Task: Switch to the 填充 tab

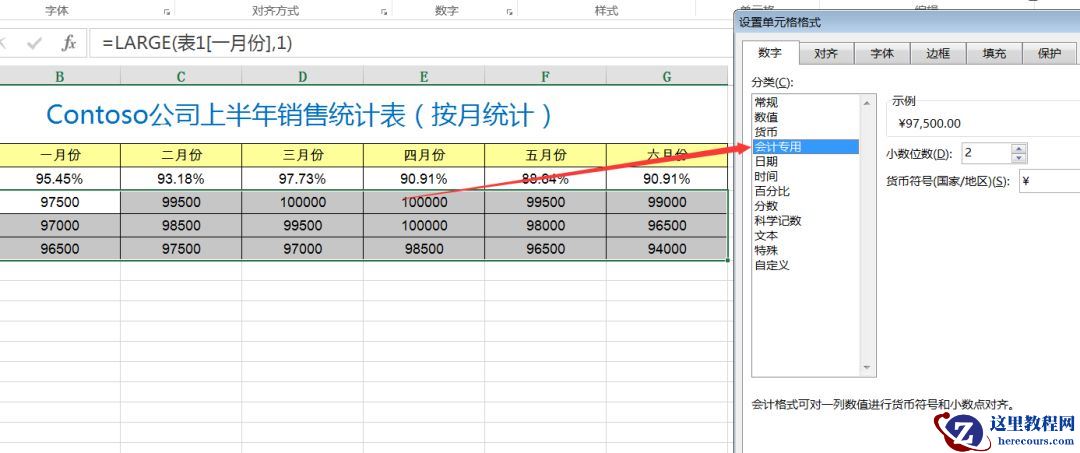Action: 993,54
